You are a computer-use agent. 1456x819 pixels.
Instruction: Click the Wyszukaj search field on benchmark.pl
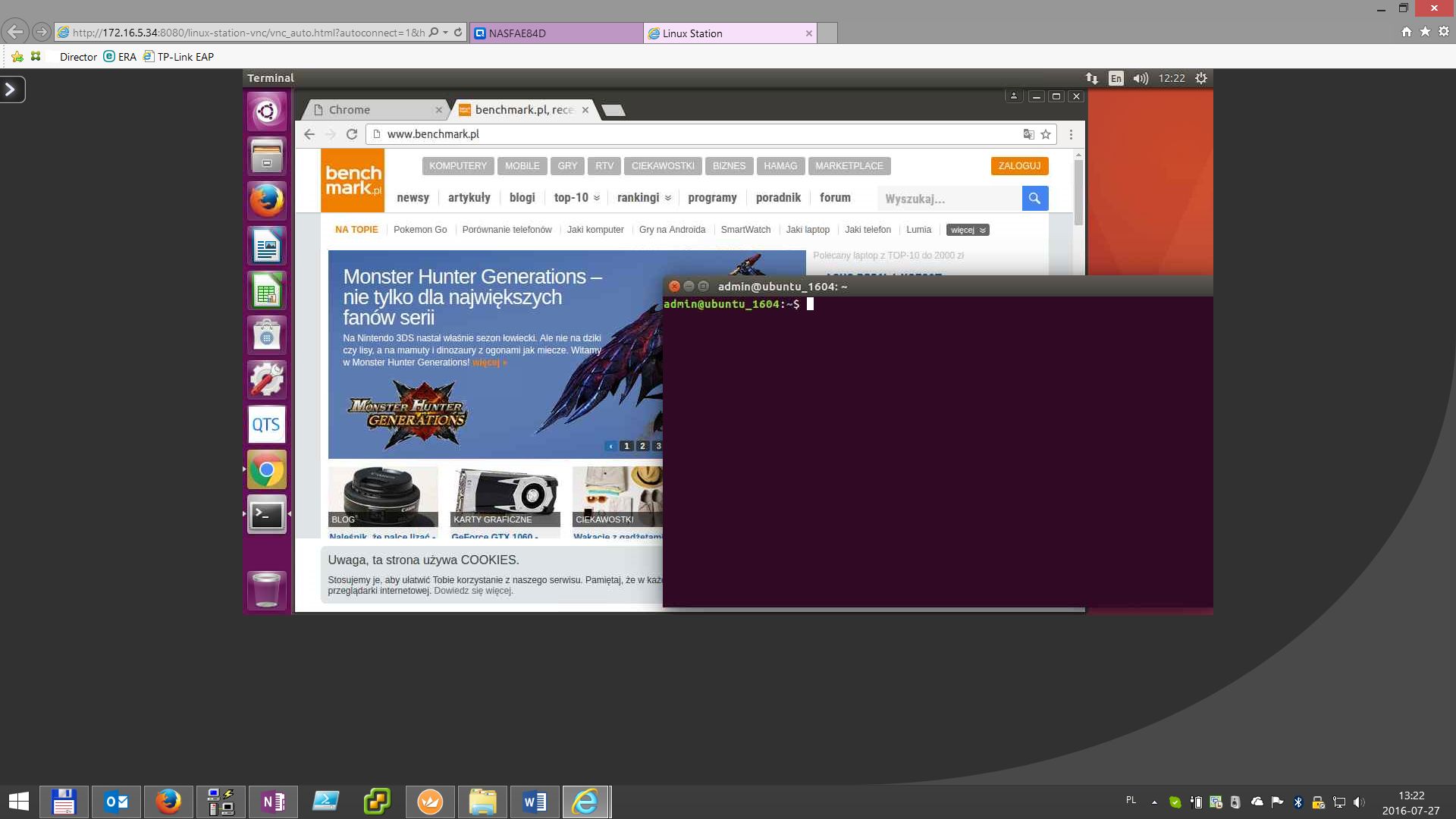pyautogui.click(x=949, y=198)
